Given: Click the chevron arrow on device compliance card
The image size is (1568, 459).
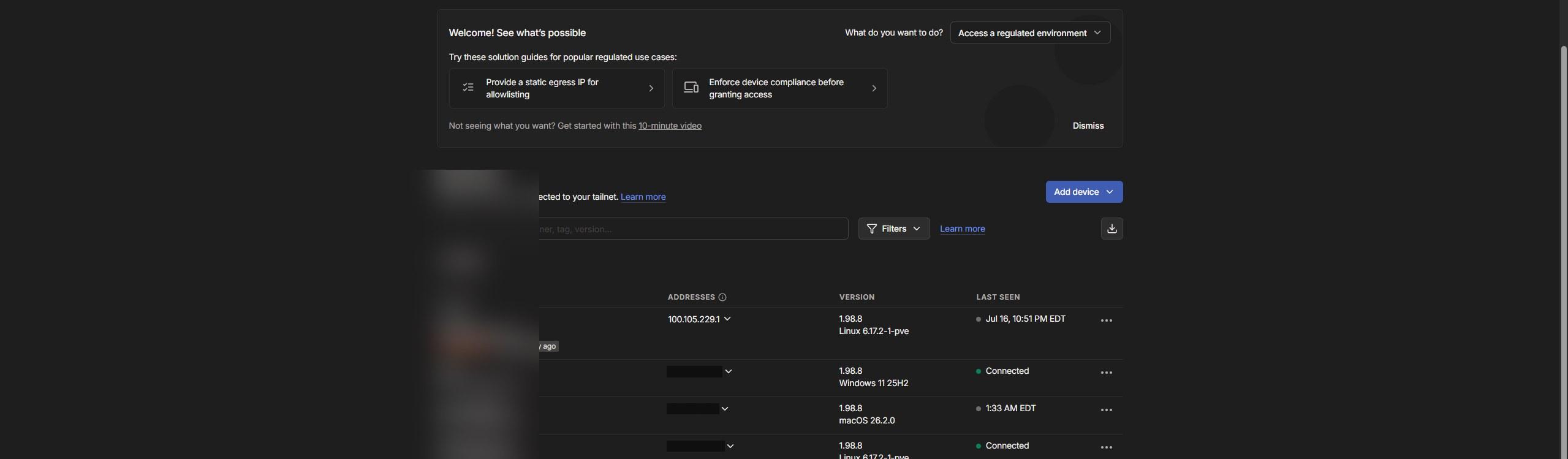Looking at the screenshot, I should [x=874, y=88].
